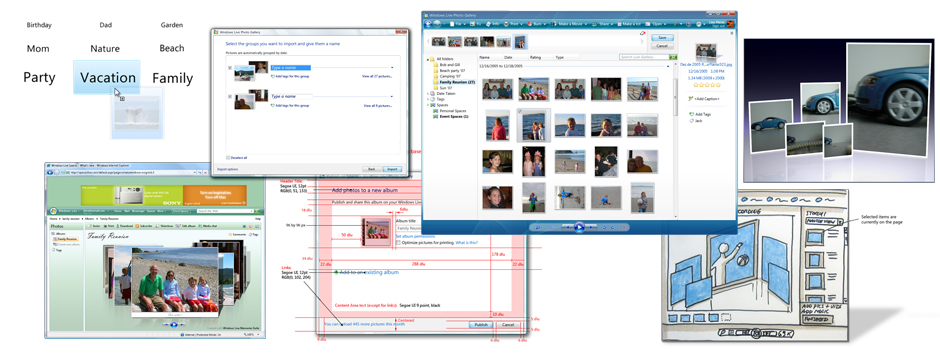Click Add Caption in info pane

tap(704, 98)
